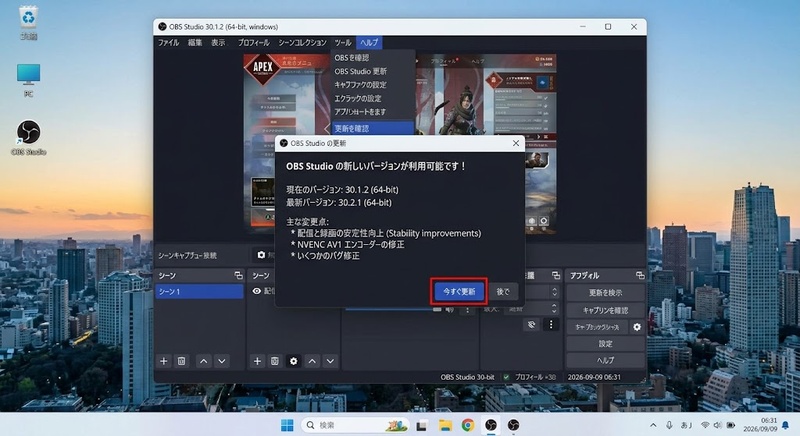Image resolution: width=800 pixels, height=436 pixels.
Task: Close the OBS Studio の更新 dialog
Action: (515, 143)
